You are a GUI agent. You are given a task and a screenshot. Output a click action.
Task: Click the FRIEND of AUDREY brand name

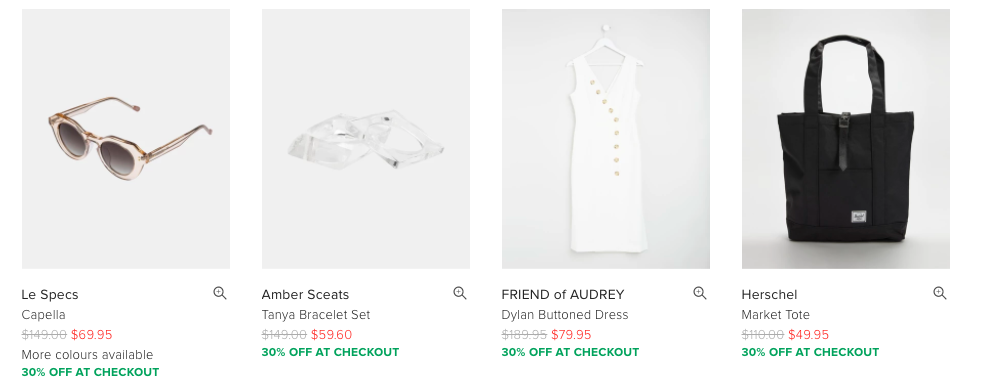(563, 295)
